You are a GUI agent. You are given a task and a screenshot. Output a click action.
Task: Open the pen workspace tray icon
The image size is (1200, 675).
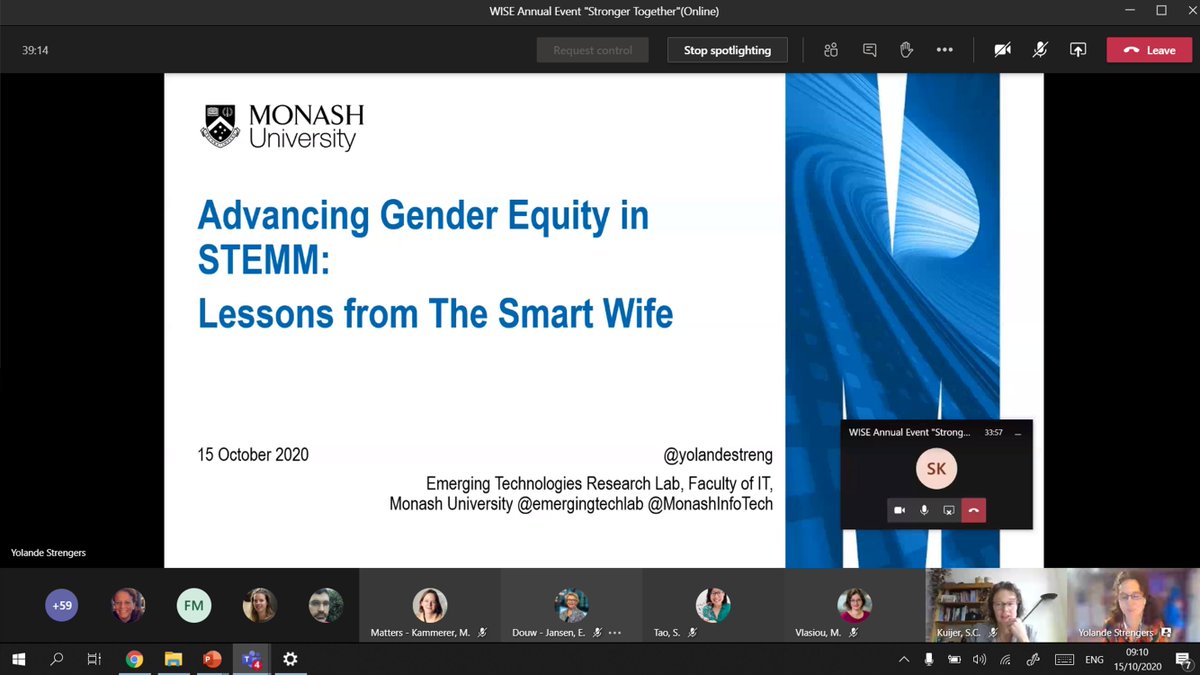[x=1033, y=659]
